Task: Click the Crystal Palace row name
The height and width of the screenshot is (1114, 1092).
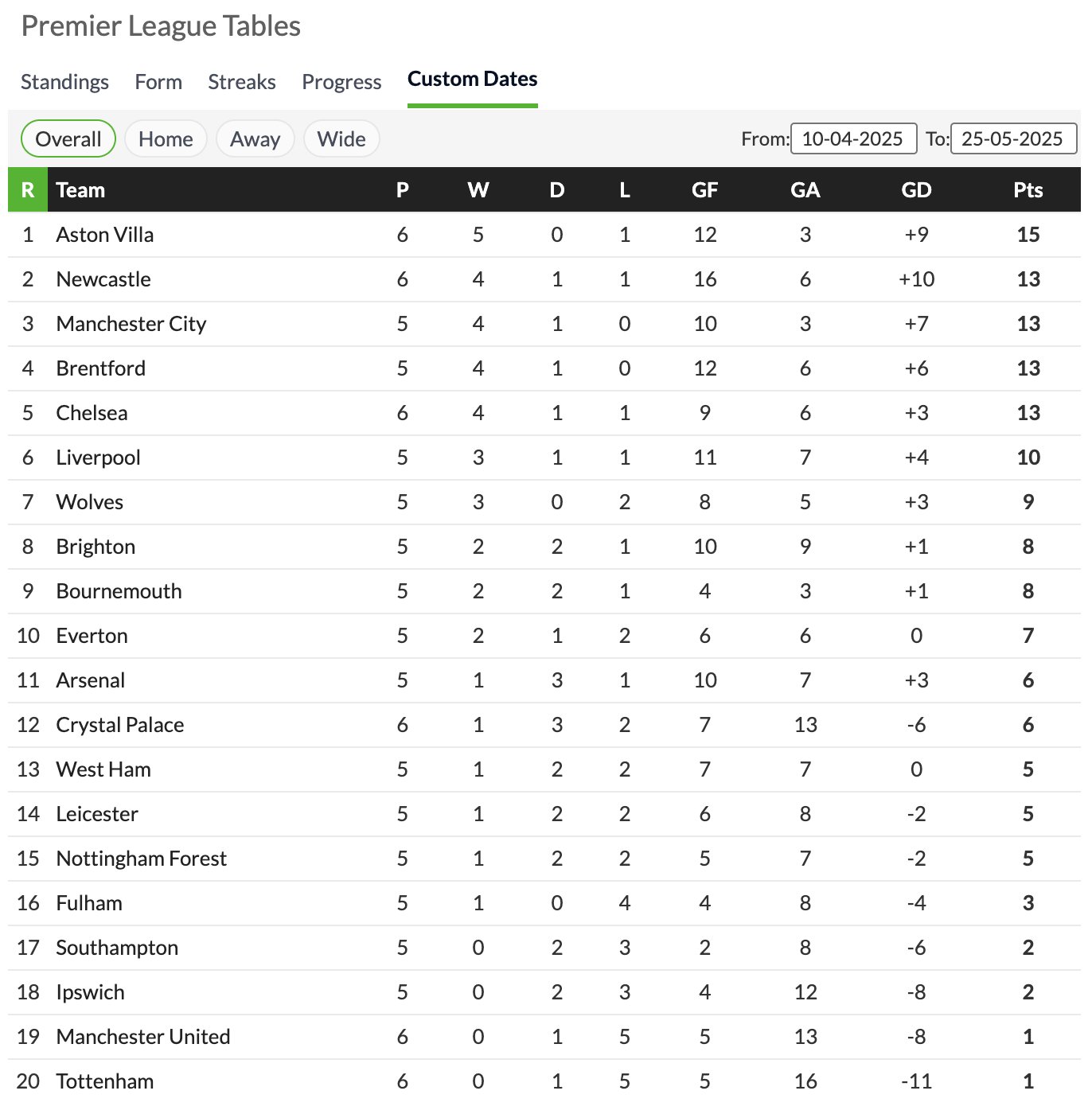Action: click(x=120, y=725)
